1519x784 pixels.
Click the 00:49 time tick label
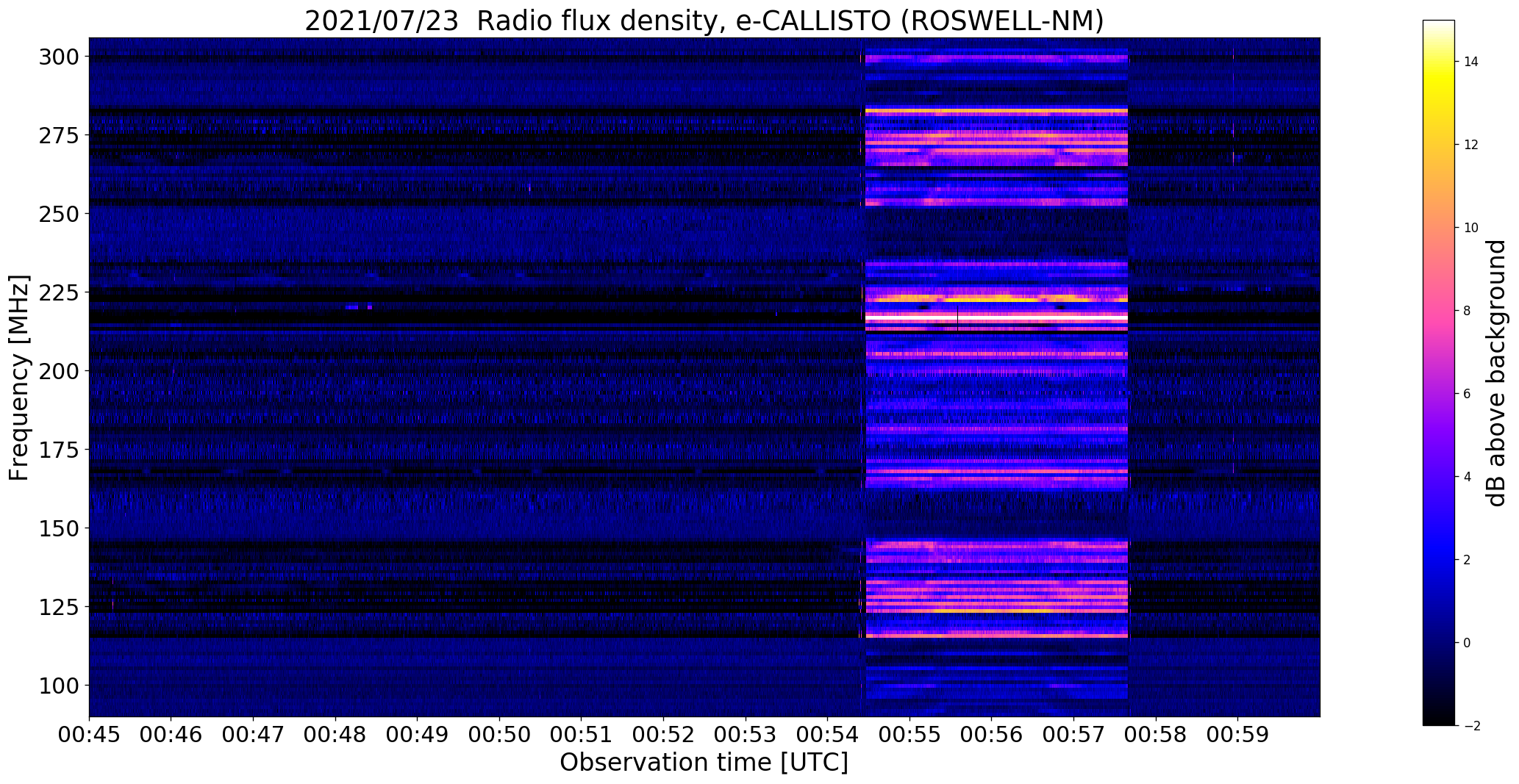coord(418,734)
